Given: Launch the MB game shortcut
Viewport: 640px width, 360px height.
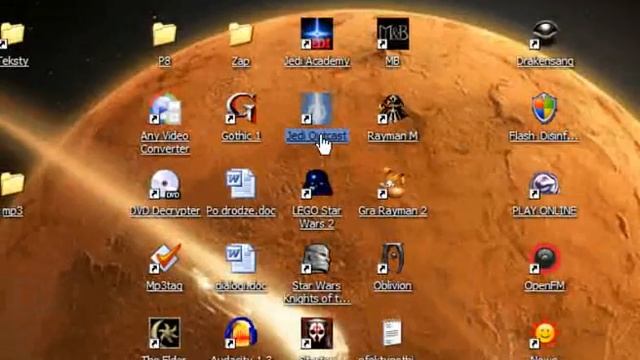Looking at the screenshot, I should coord(393,34).
